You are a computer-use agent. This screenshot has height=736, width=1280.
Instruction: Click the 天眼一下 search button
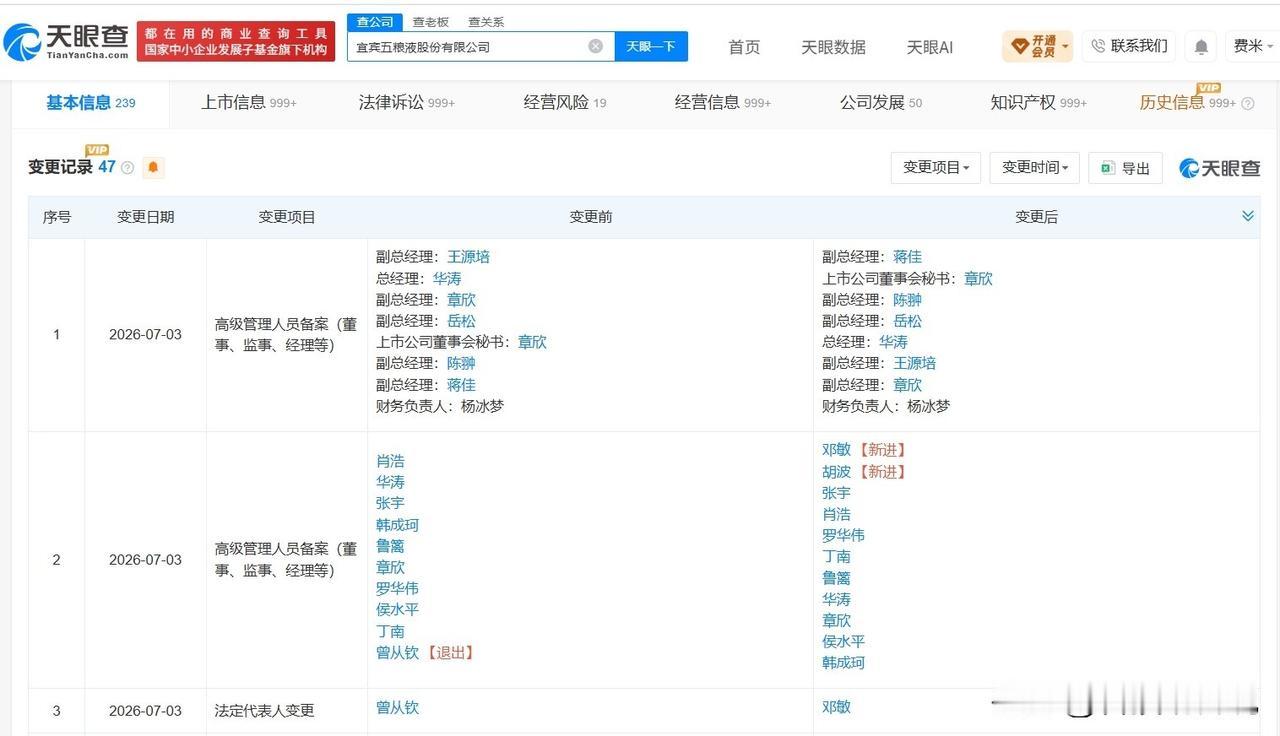pos(651,46)
